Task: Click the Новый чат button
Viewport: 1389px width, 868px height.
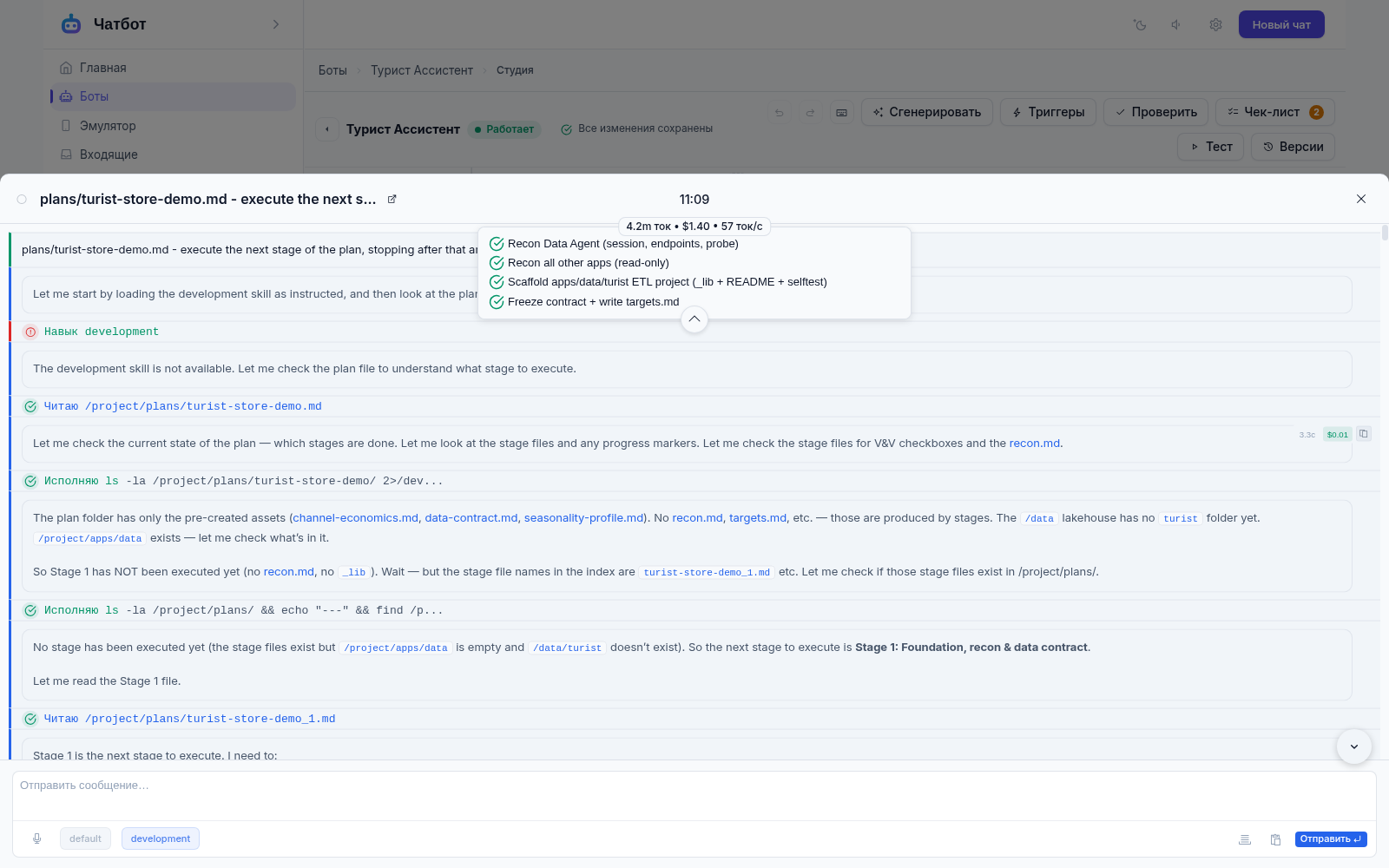Action: point(1281,24)
